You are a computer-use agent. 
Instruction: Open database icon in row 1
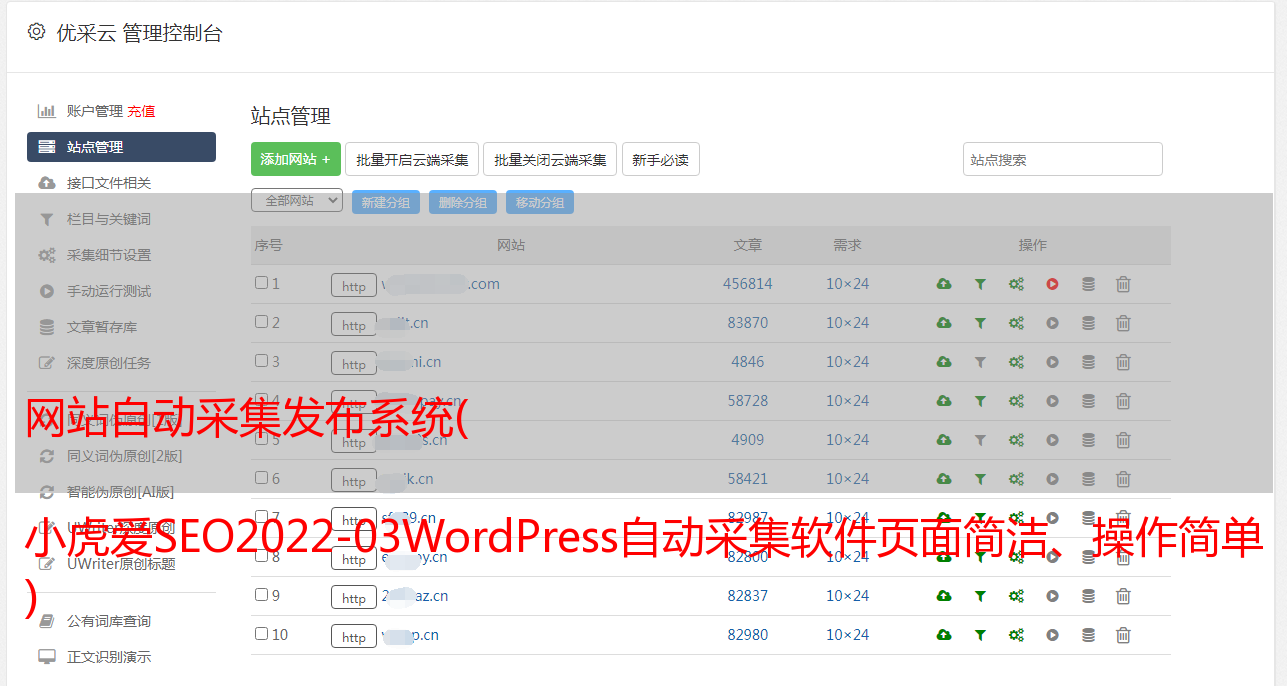pyautogui.click(x=1088, y=284)
